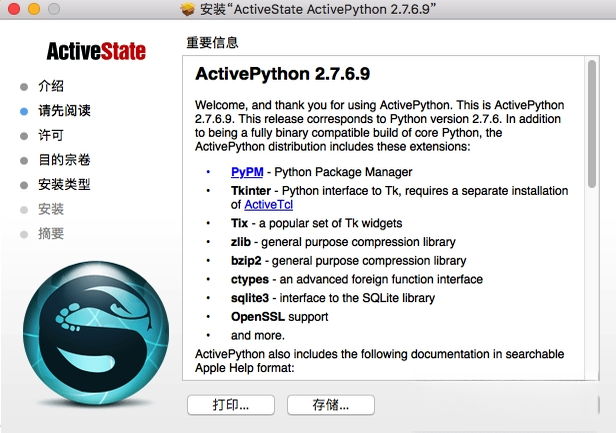Open the ActiveTcl hyperlink
616x433 pixels.
click(x=268, y=205)
